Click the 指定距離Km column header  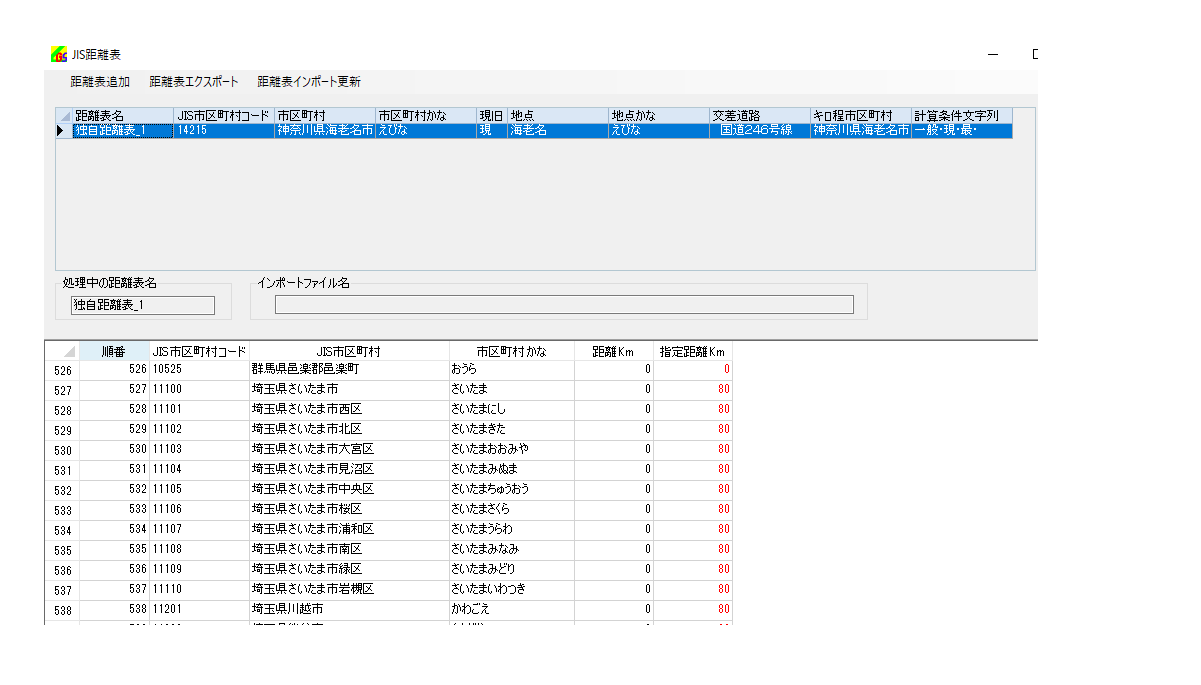pos(693,352)
